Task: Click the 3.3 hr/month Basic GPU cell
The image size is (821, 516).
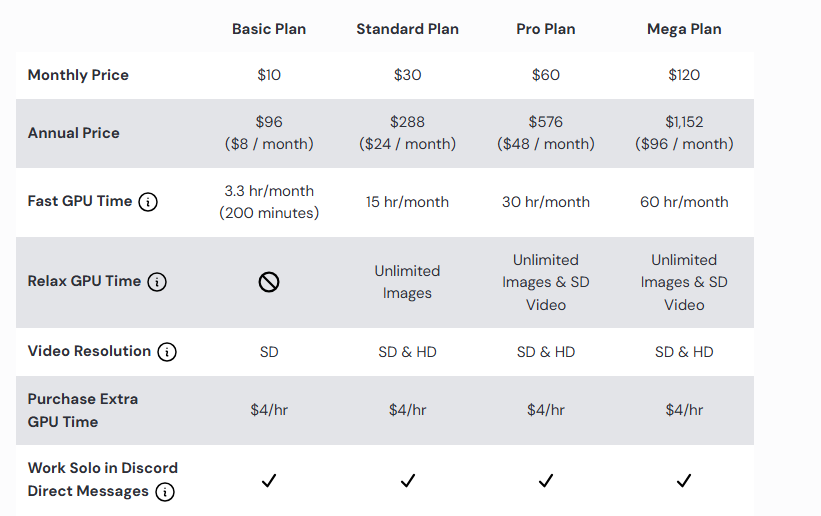Action: [269, 191]
